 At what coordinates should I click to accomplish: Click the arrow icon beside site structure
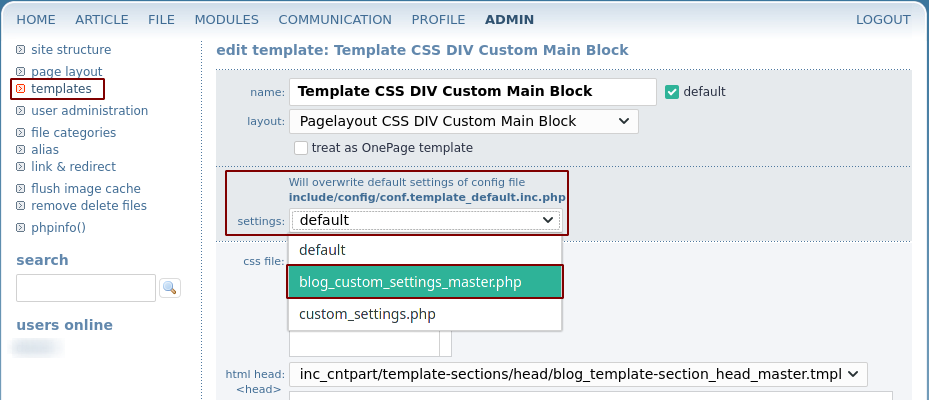pyautogui.click(x=21, y=50)
